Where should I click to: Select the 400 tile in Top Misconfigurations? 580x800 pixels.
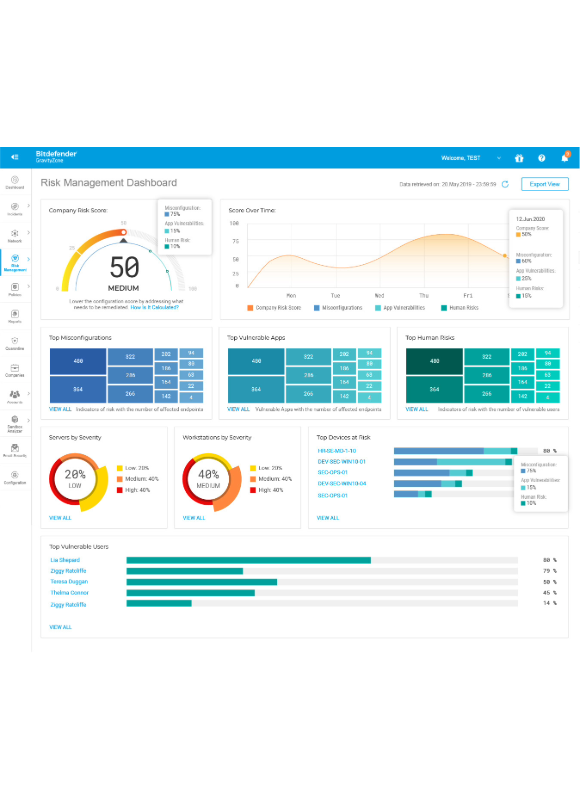pyautogui.click(x=78, y=361)
